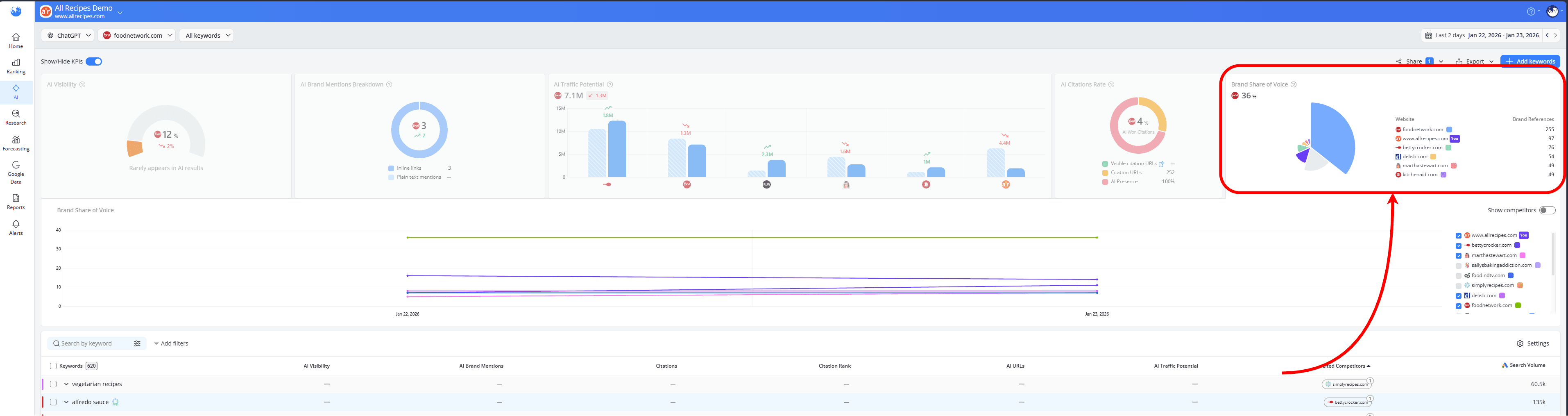Image resolution: width=1568 pixels, height=416 pixels.
Task: Click the foodnetwork.com blue legend swatch
Action: tap(1449, 130)
